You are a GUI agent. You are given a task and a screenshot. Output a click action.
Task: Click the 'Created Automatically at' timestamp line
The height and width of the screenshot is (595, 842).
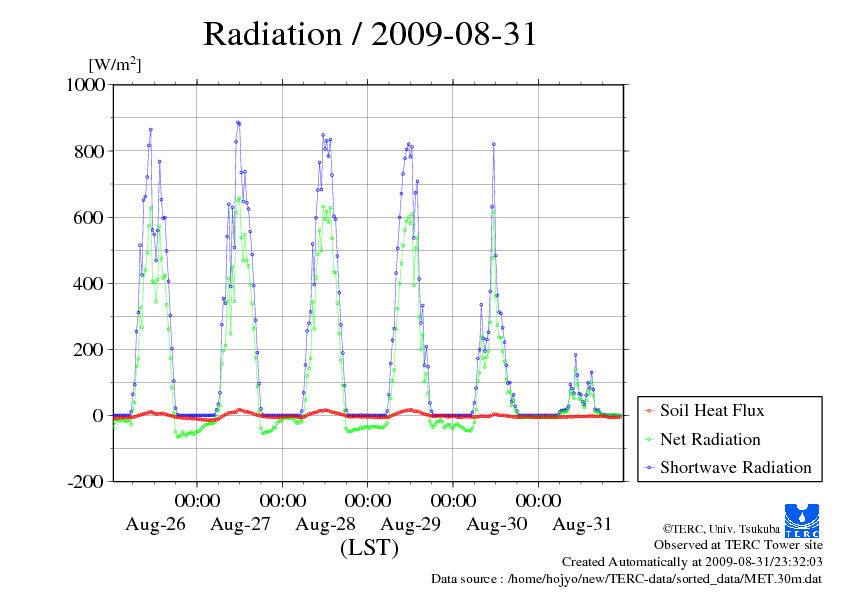click(x=692, y=562)
